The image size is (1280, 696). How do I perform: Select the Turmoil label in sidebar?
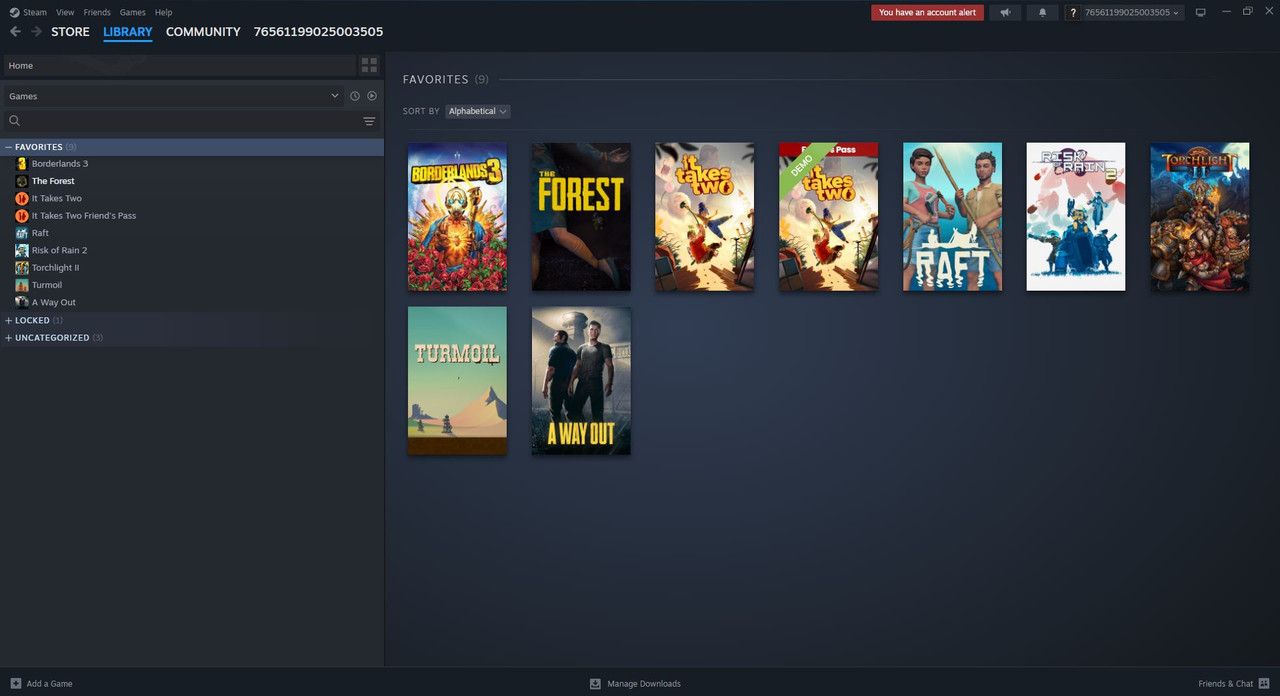(x=47, y=285)
